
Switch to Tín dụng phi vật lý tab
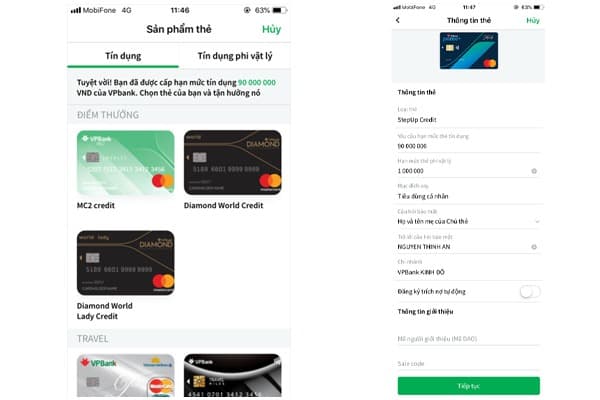pyautogui.click(x=235, y=56)
